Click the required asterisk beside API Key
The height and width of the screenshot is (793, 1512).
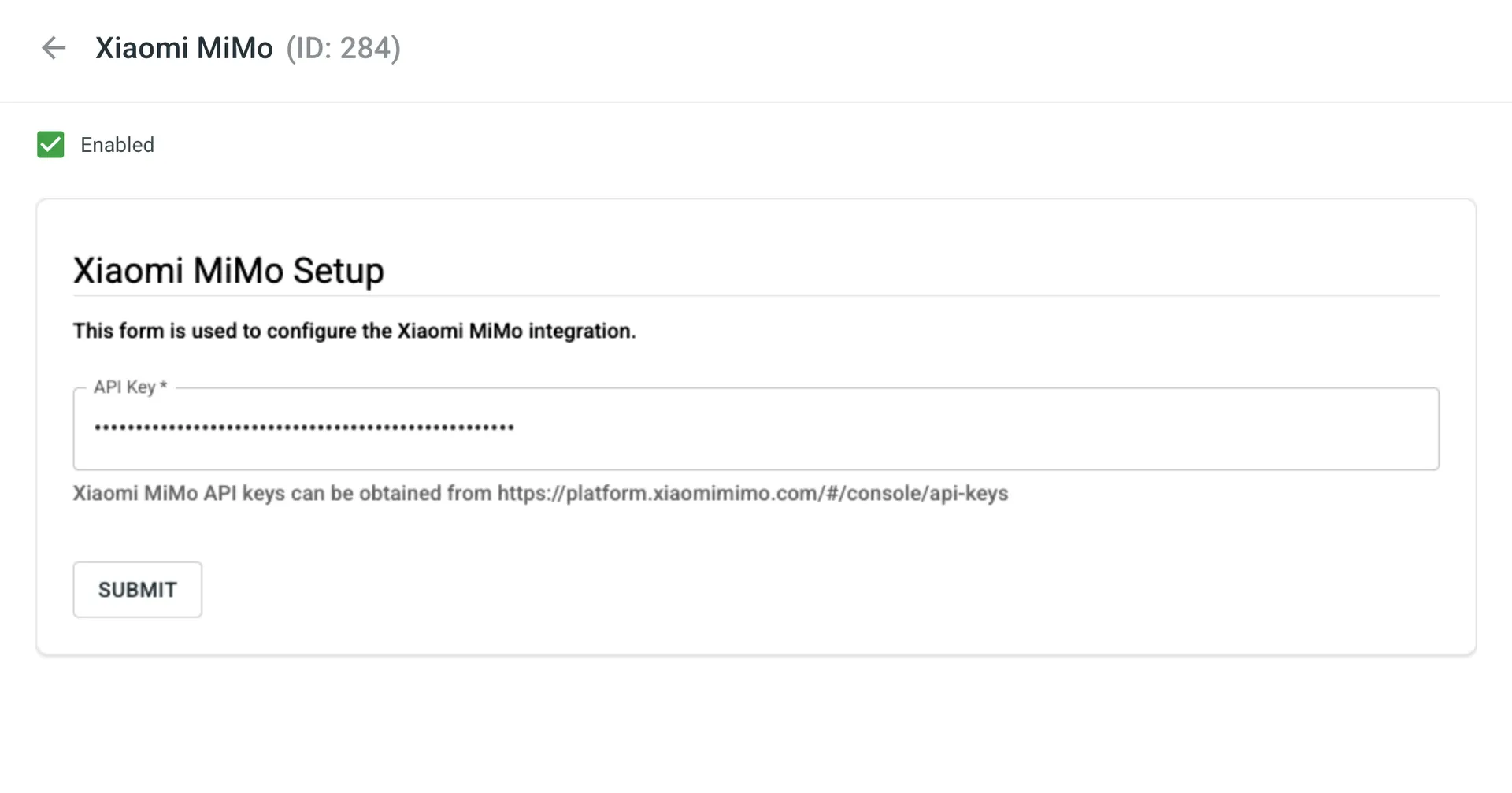[163, 386]
